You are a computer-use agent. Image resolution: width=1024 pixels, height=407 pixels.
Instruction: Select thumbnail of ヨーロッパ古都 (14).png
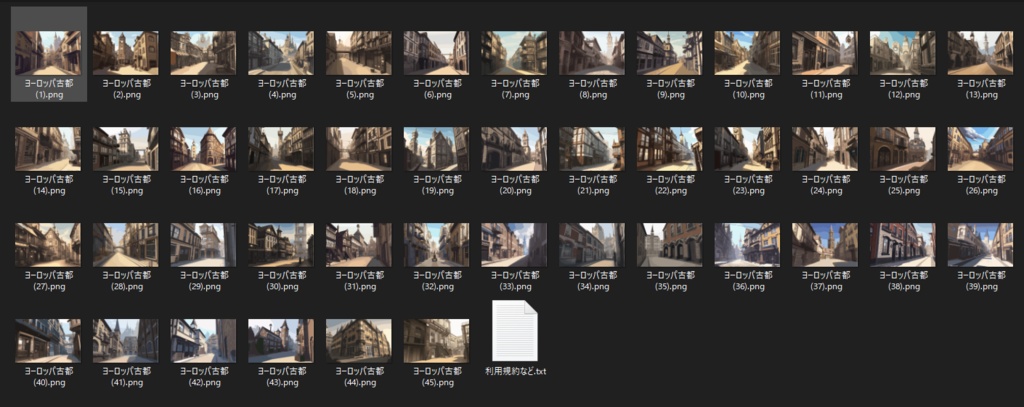pyautogui.click(x=48, y=149)
